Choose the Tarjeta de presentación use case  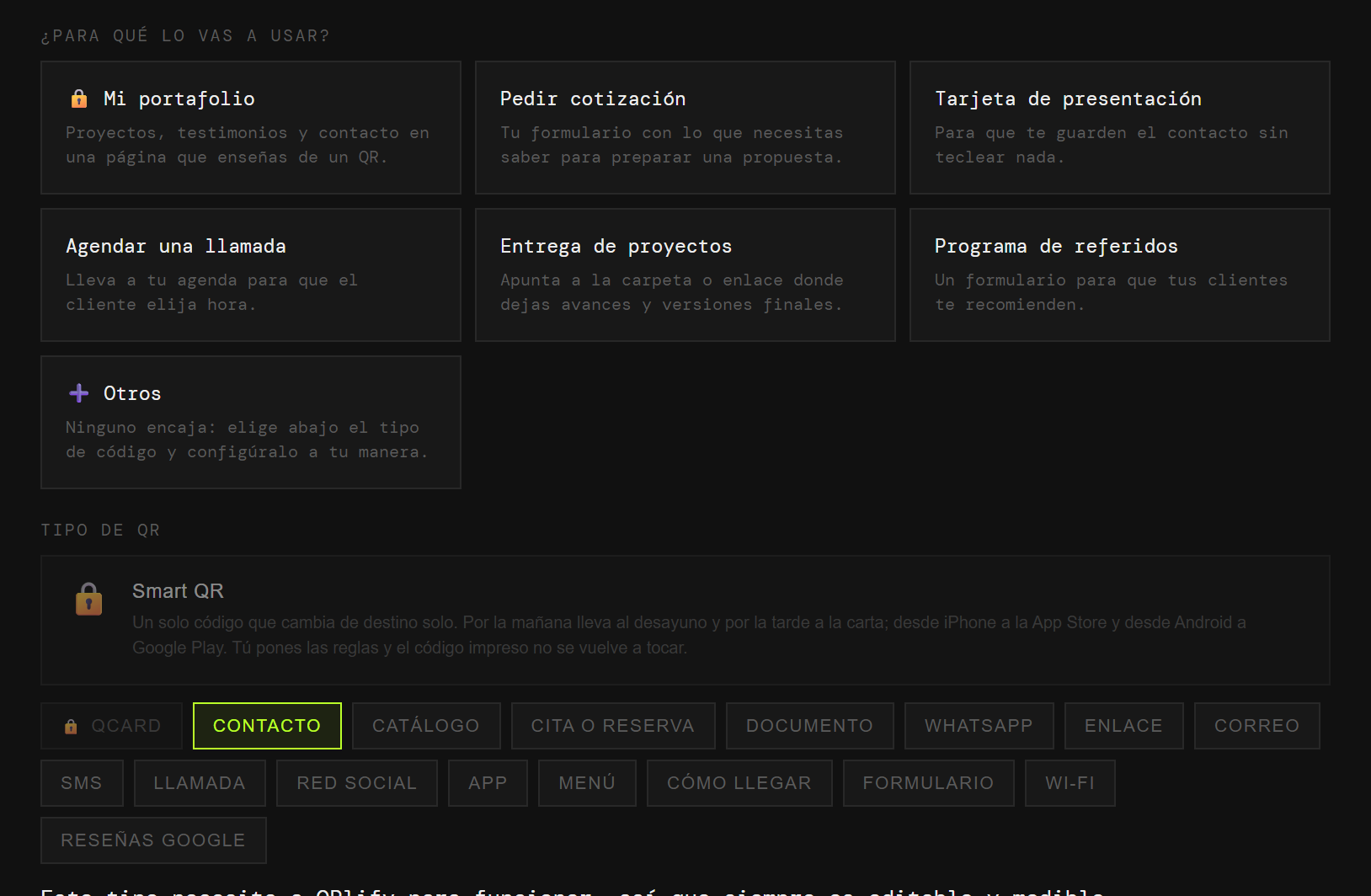click(x=1120, y=127)
